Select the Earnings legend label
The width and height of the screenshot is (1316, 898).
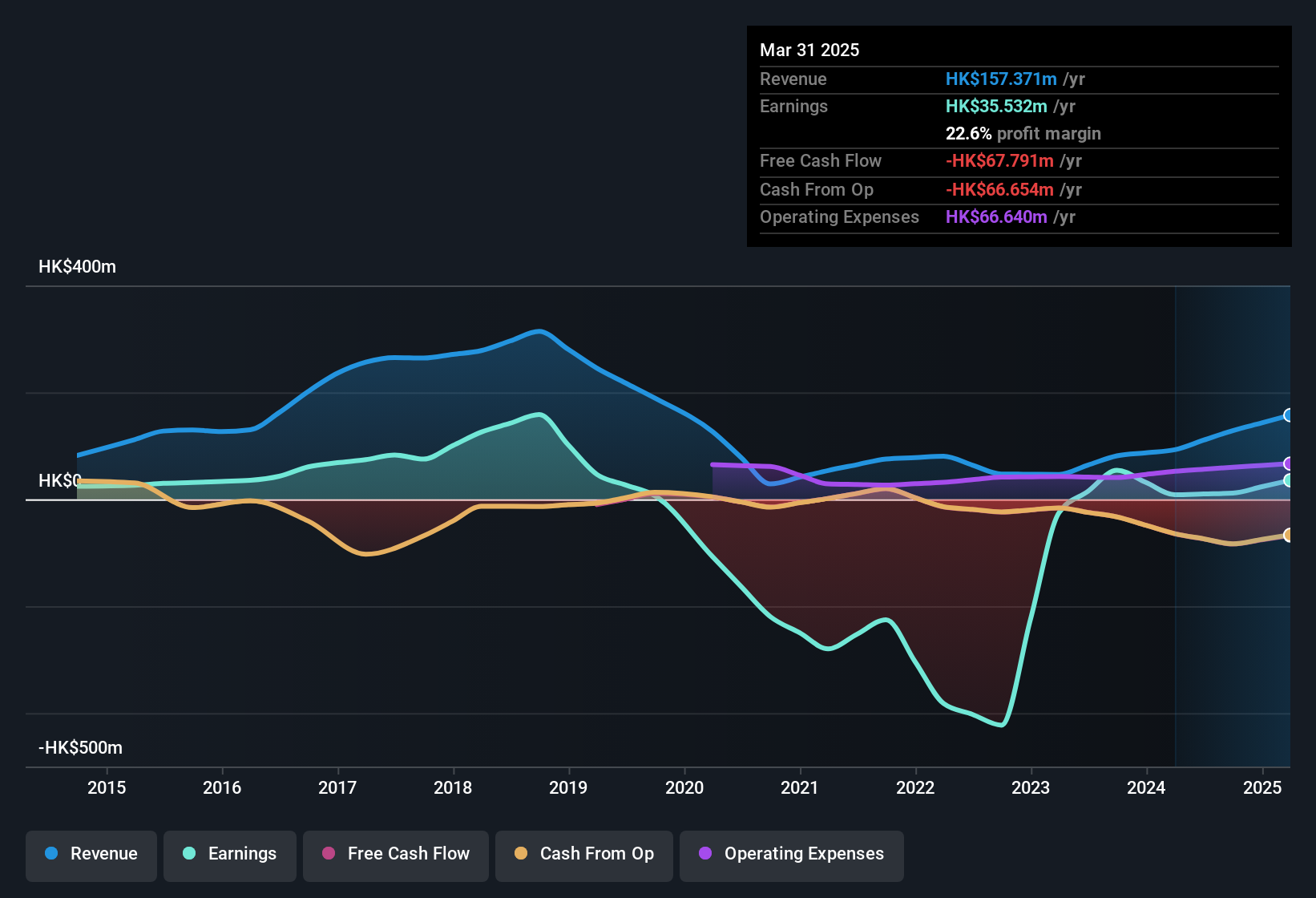[241, 854]
